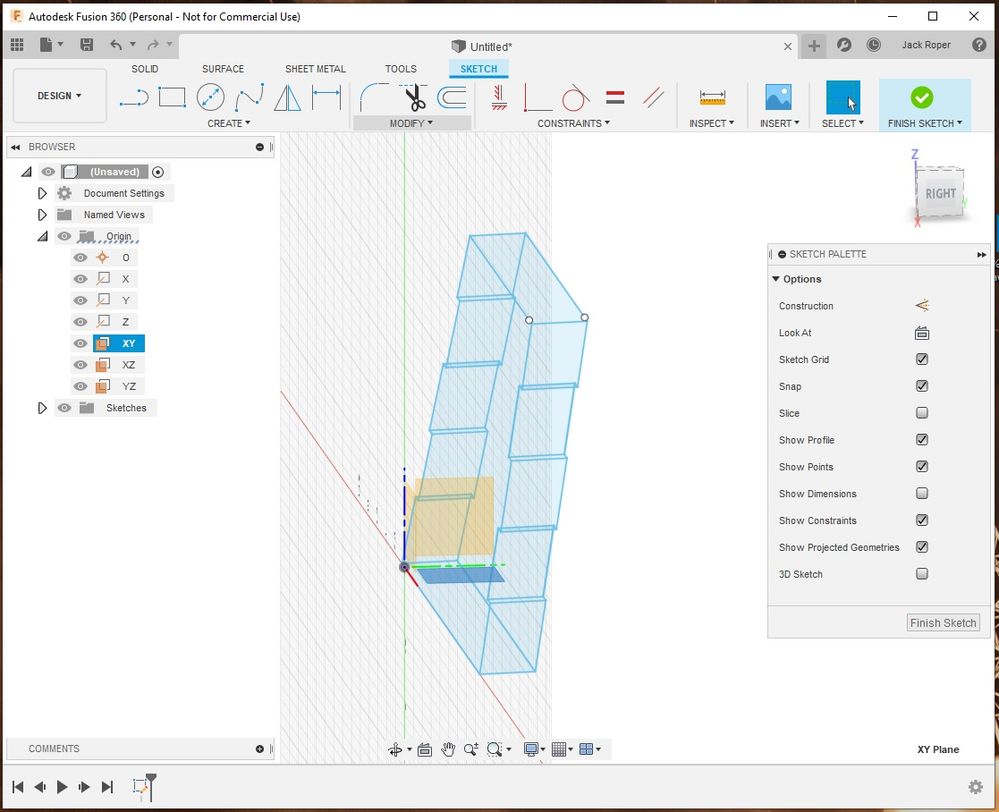Image resolution: width=999 pixels, height=812 pixels.
Task: Open the Measure tool under Inspect
Action: pyautogui.click(x=712, y=98)
